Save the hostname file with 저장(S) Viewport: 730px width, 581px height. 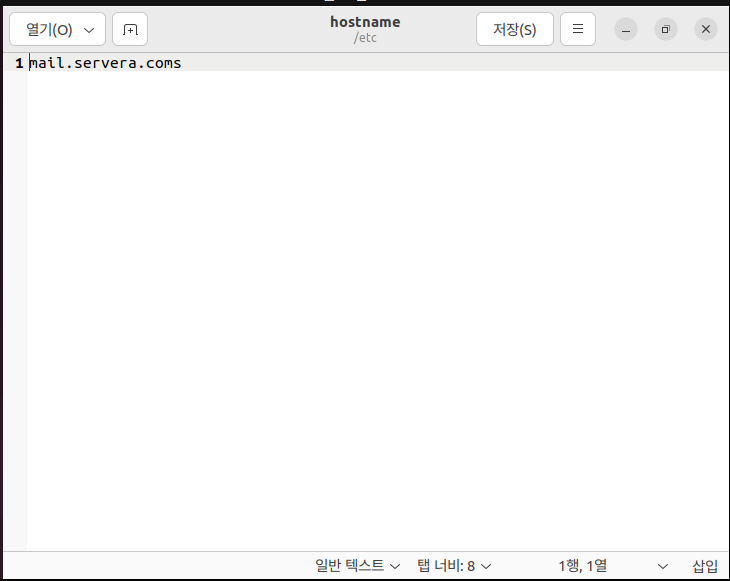[514, 29]
